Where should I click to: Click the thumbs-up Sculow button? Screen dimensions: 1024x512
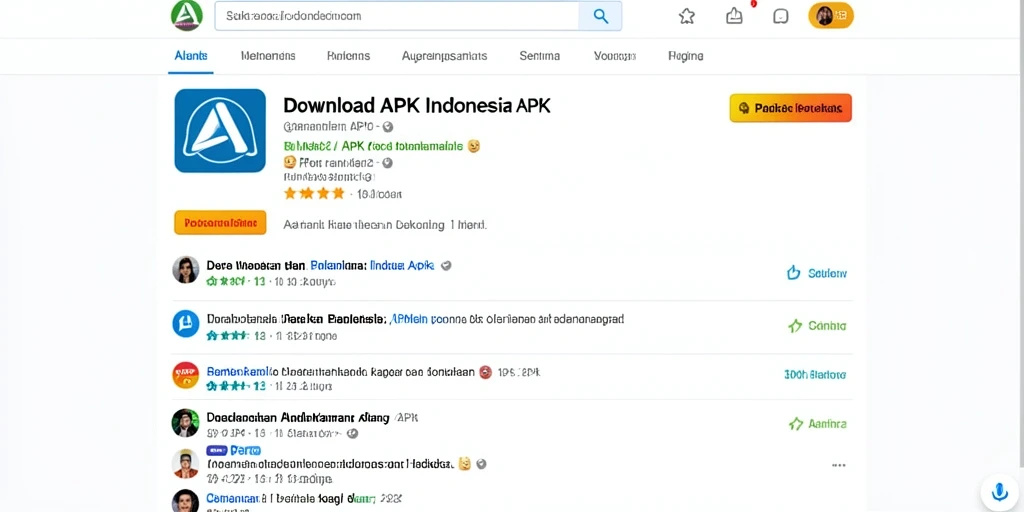click(816, 273)
